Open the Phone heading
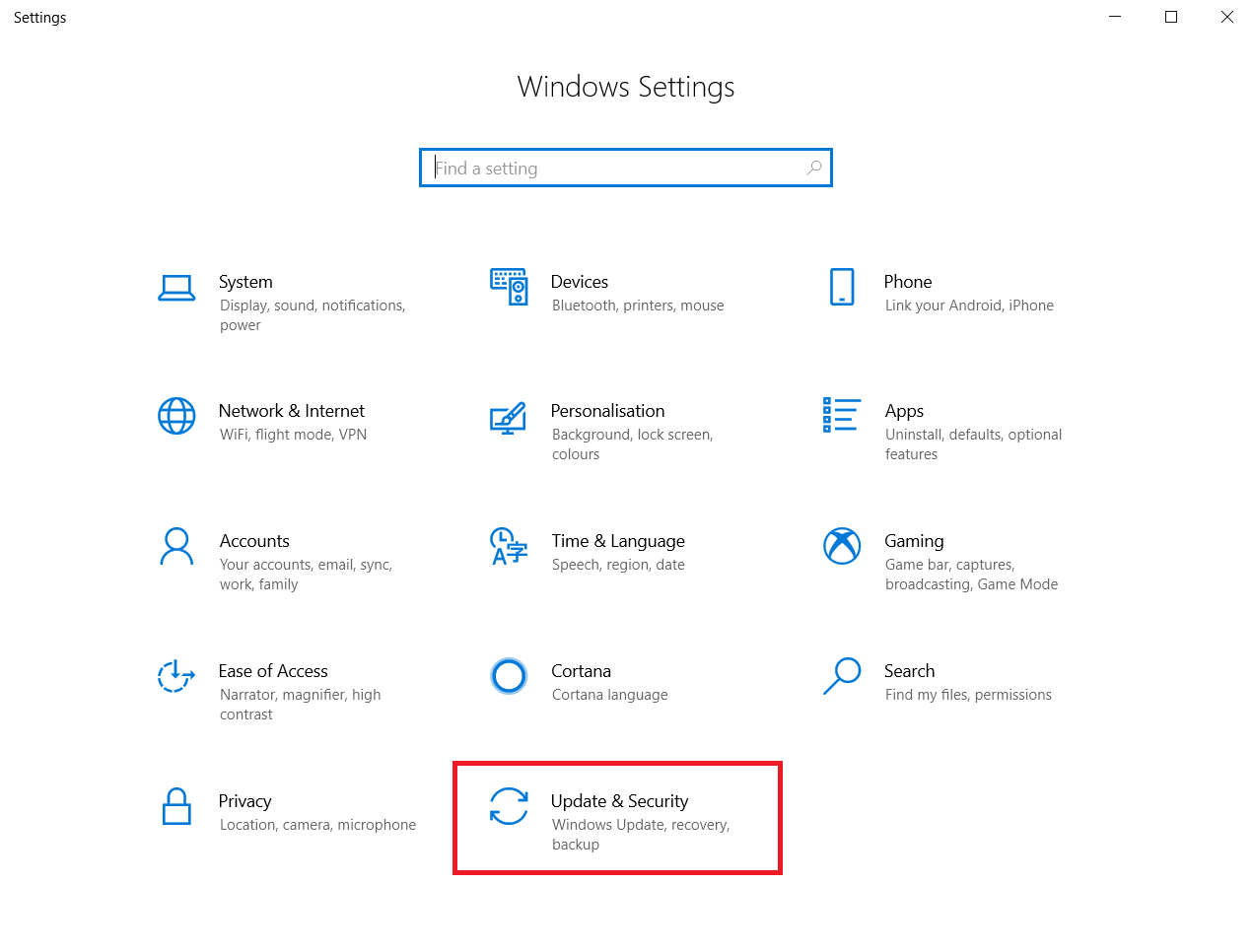1253x952 pixels. (x=908, y=282)
